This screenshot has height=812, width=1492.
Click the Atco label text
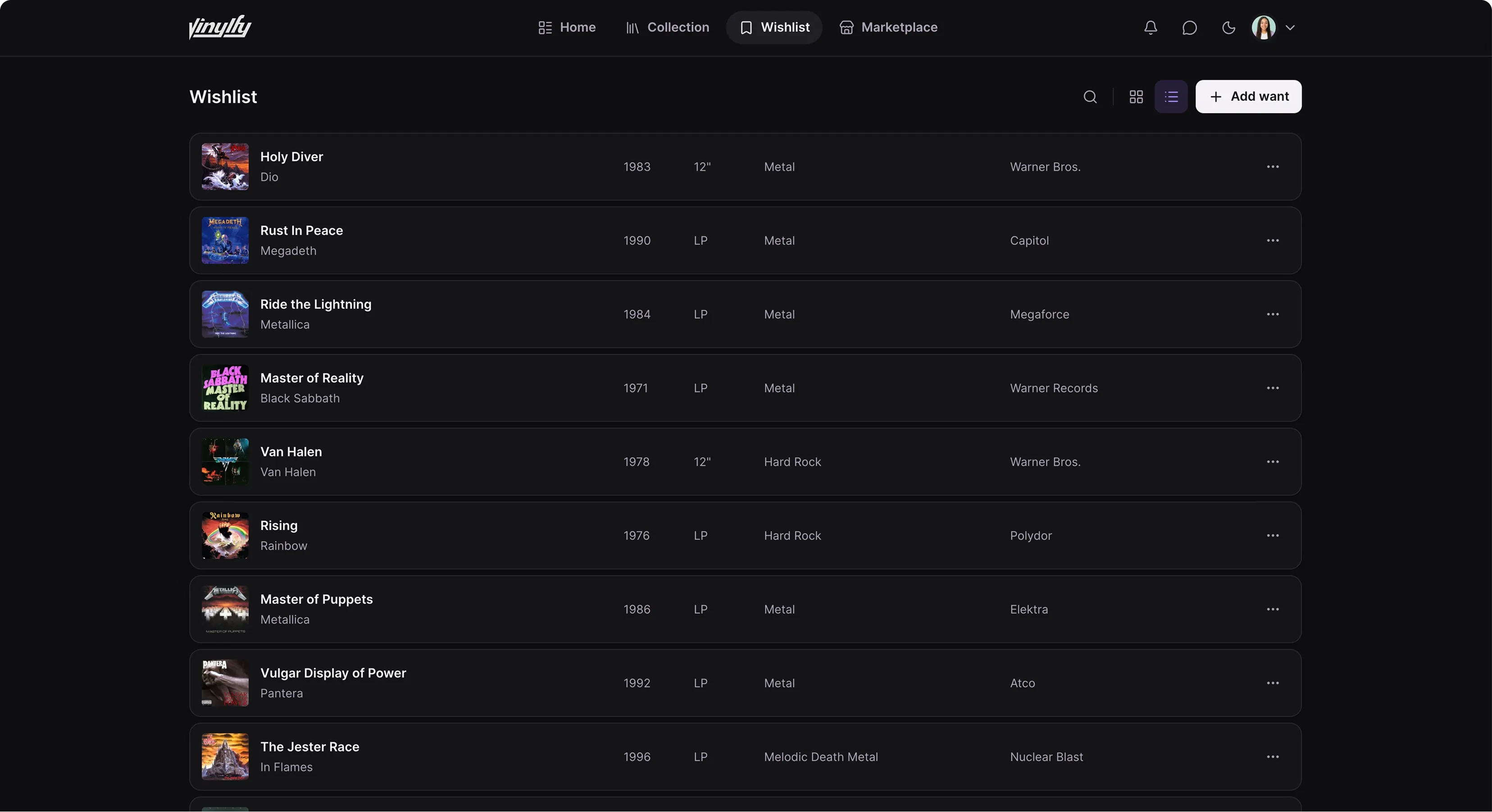pos(1022,683)
